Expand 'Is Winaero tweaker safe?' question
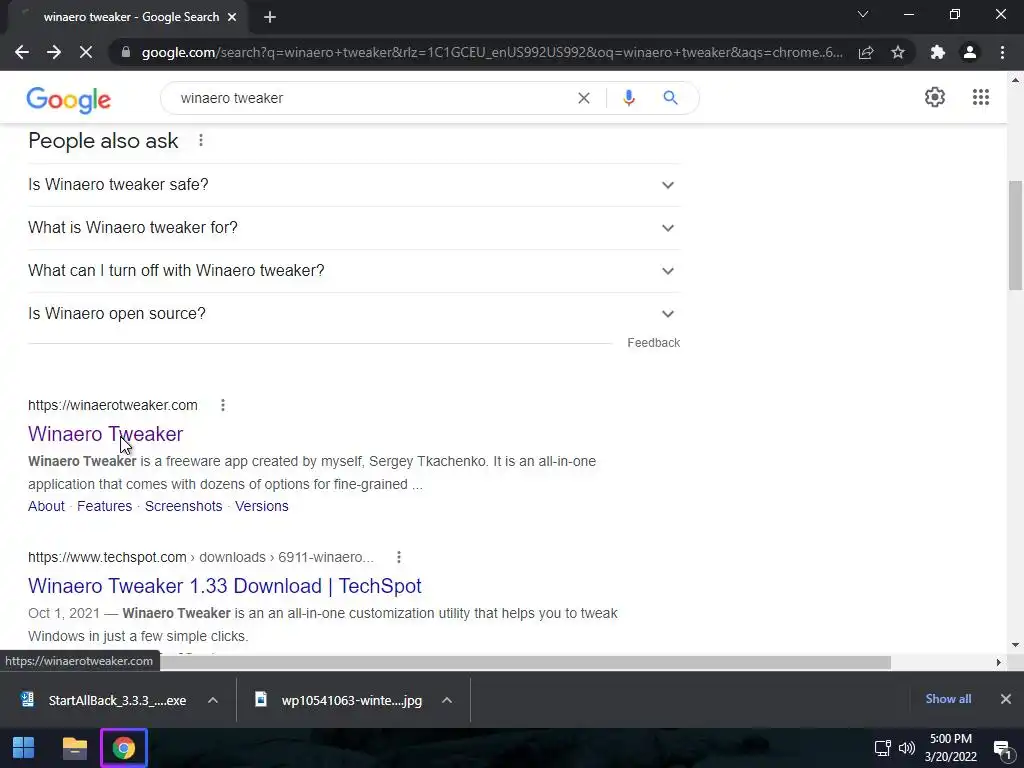Viewport: 1024px width, 768px height. (x=354, y=185)
